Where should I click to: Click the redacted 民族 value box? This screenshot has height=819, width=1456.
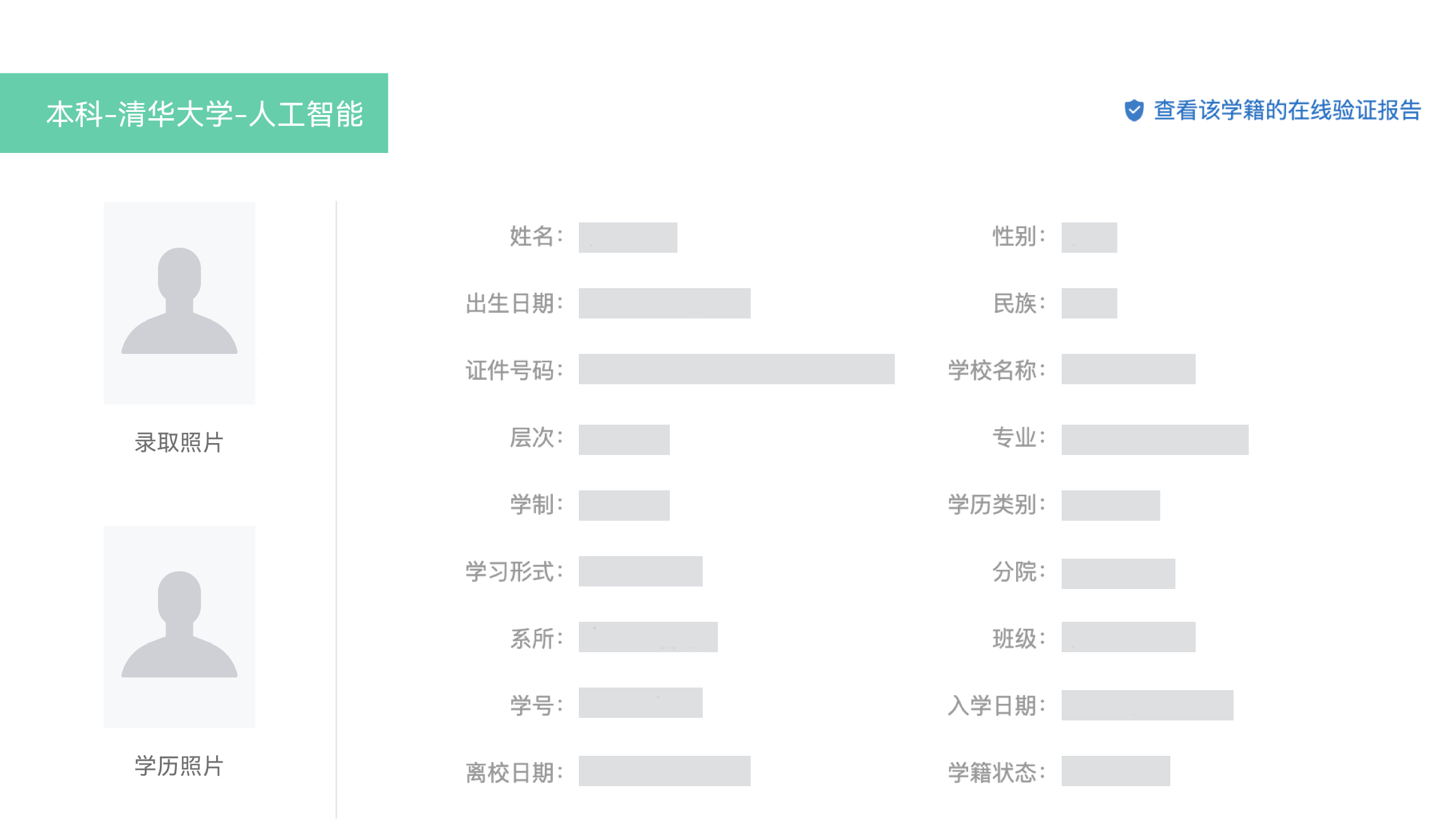[x=1089, y=303]
